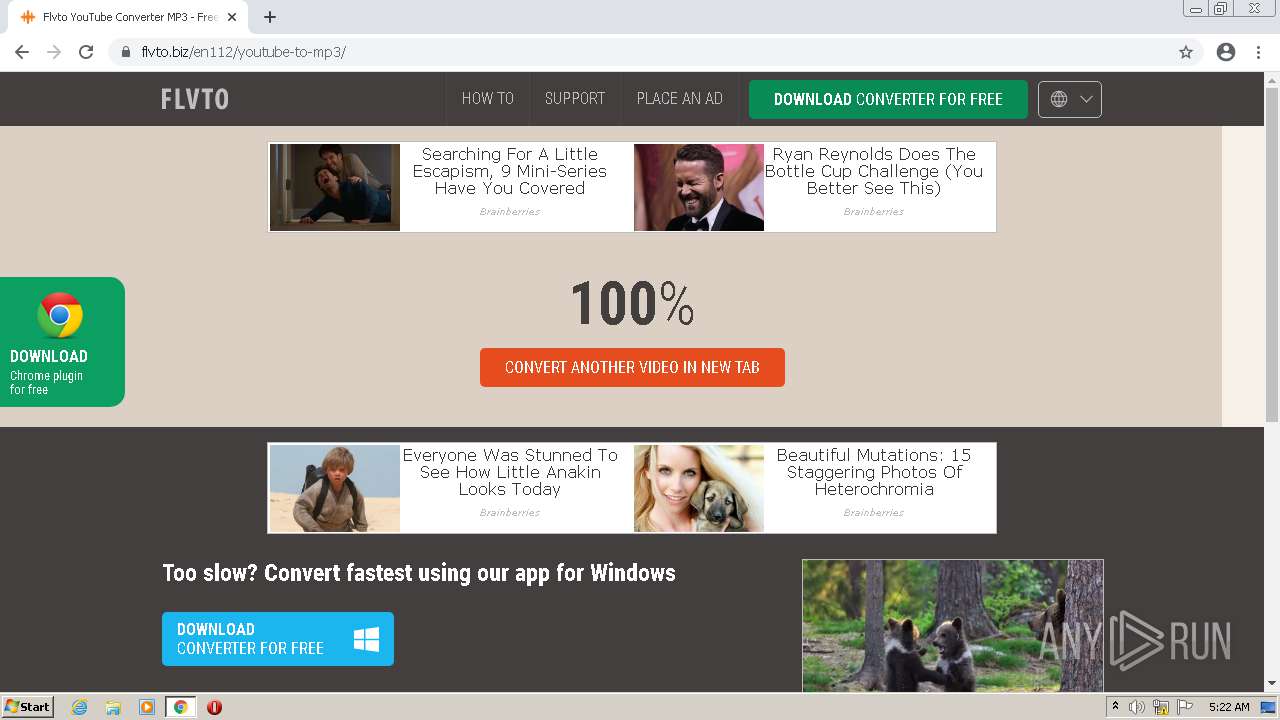The height and width of the screenshot is (720, 1280).
Task: Open the Chrome three-dot menu
Action: [1259, 52]
